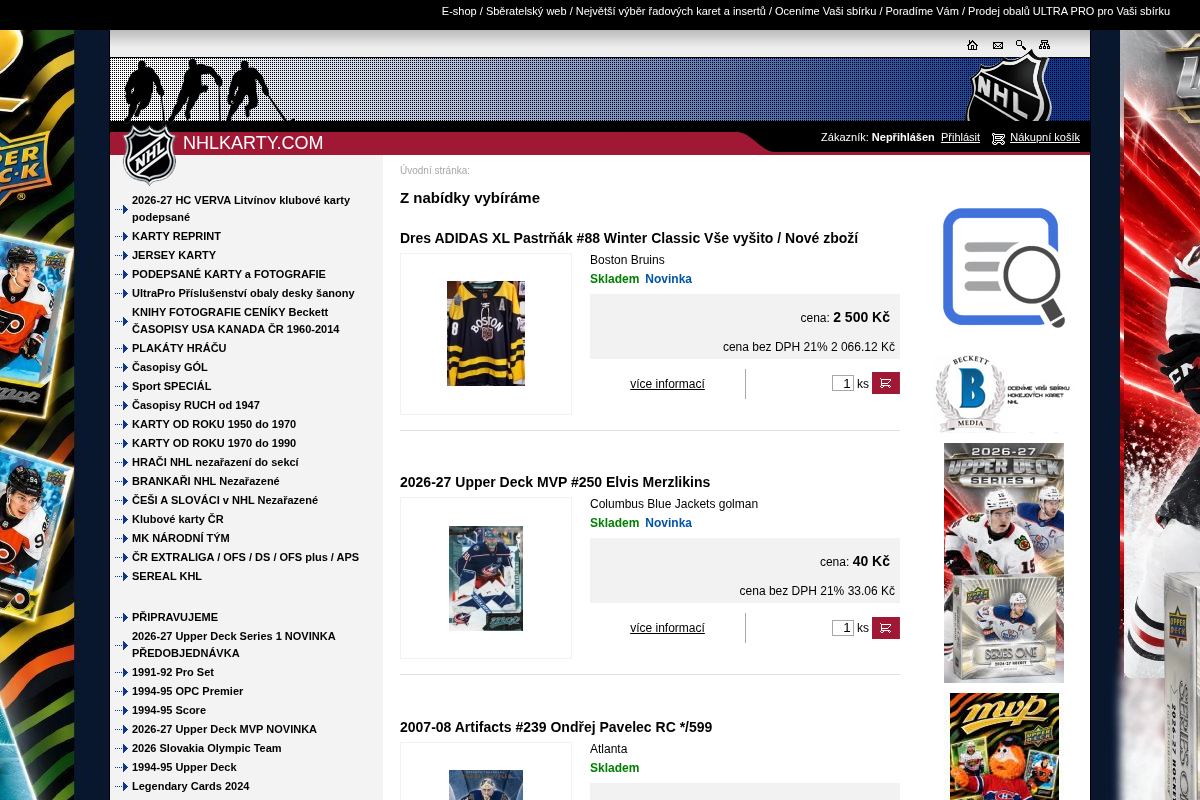This screenshot has height=800, width=1200.
Task: Focus quantity field for Merzlikins card
Action: [x=843, y=628]
